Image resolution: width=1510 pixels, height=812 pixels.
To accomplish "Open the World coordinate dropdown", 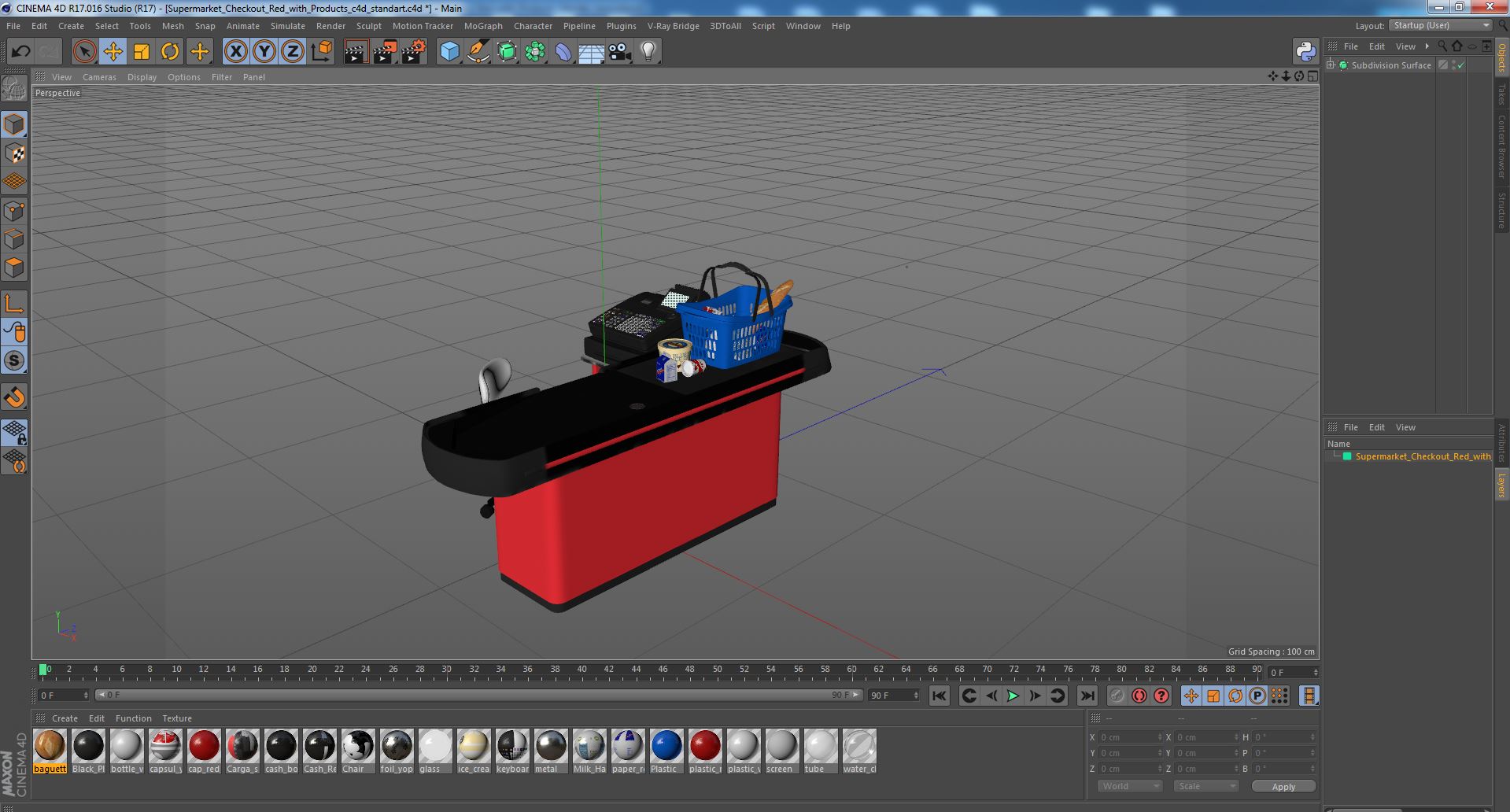I will coord(1130,786).
